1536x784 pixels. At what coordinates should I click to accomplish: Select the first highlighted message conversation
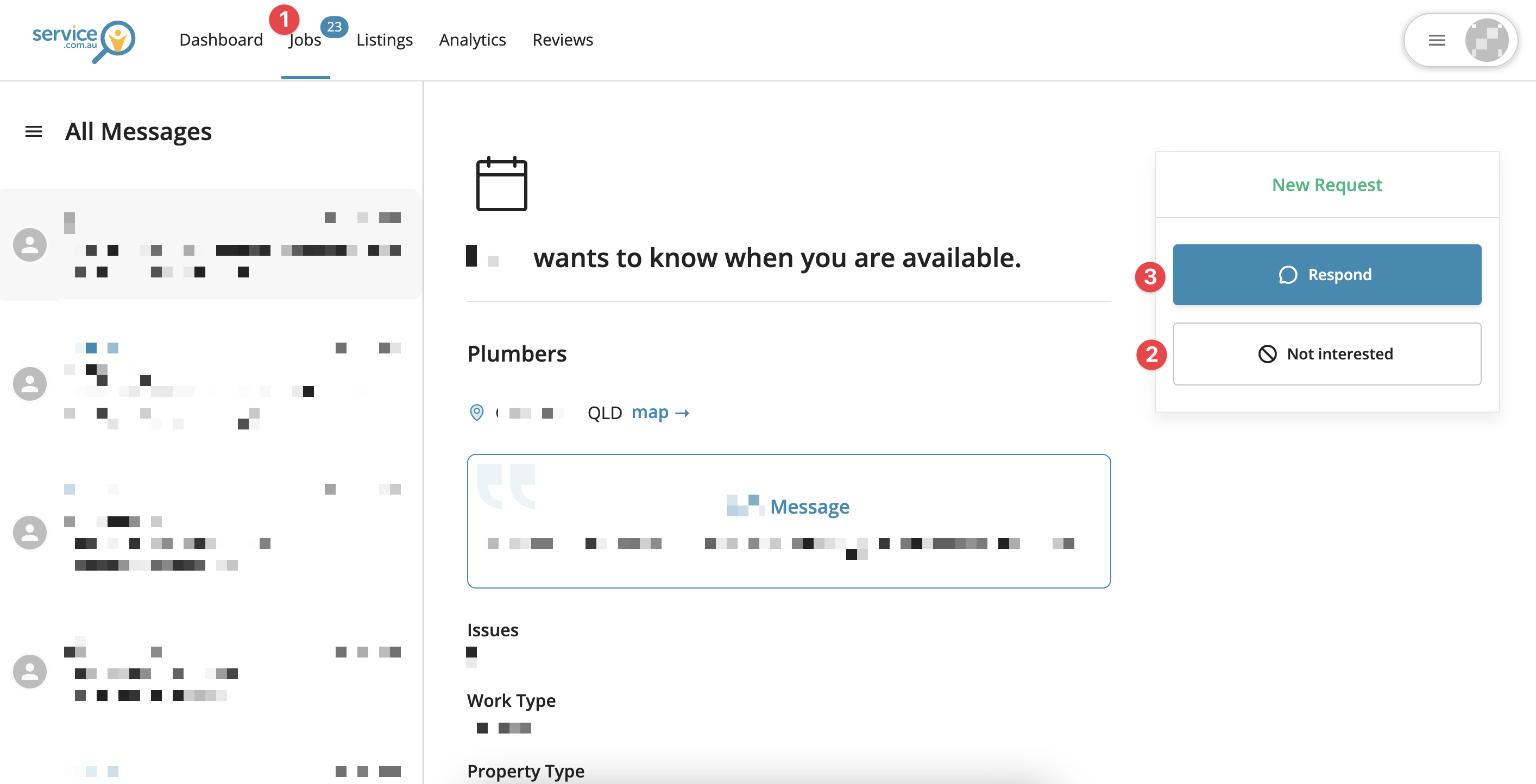click(x=211, y=244)
